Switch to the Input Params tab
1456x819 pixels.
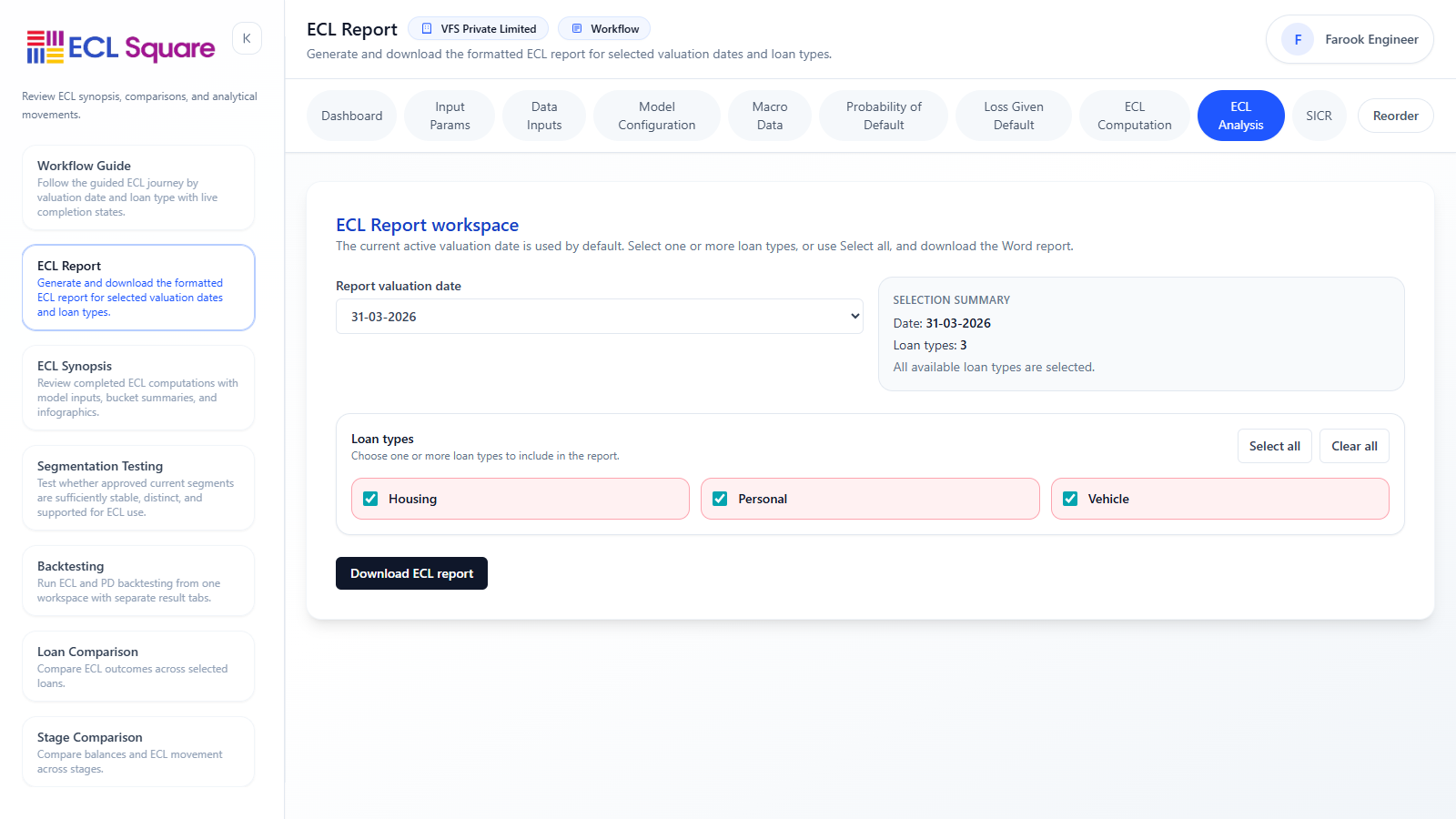click(x=450, y=116)
